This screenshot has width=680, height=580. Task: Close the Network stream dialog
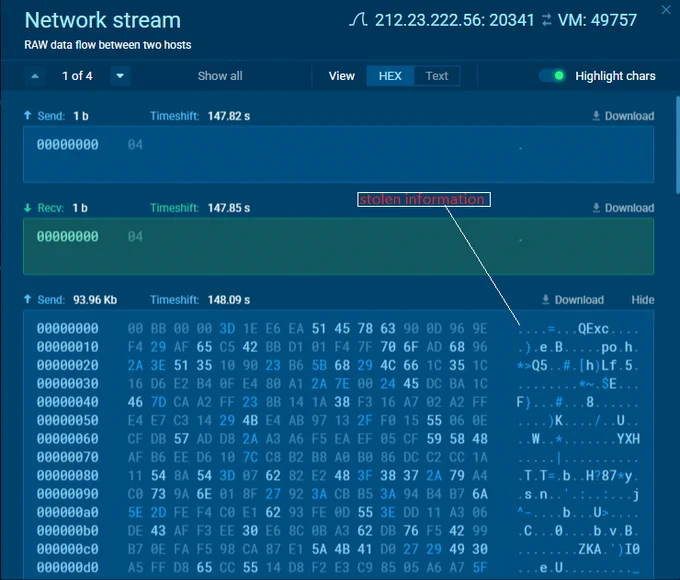pos(666,10)
